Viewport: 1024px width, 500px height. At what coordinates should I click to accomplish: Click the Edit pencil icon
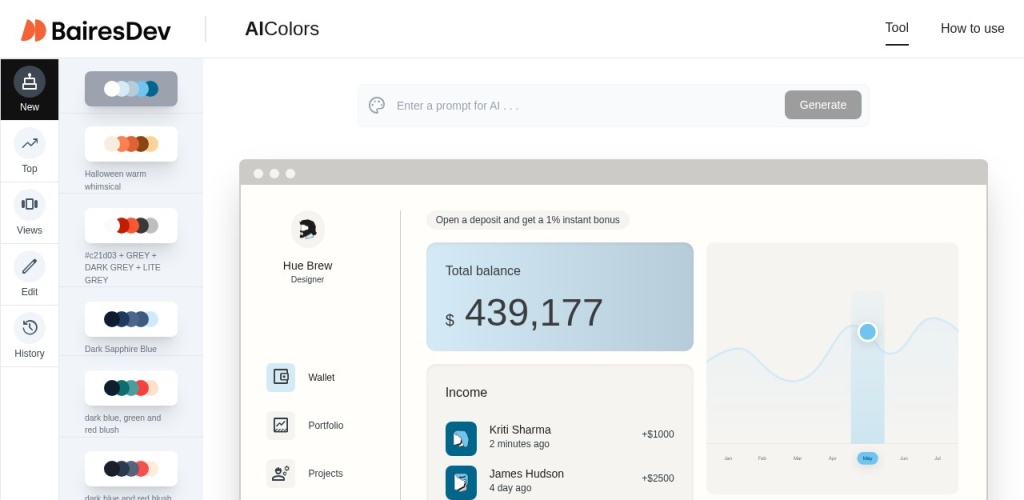[29, 266]
